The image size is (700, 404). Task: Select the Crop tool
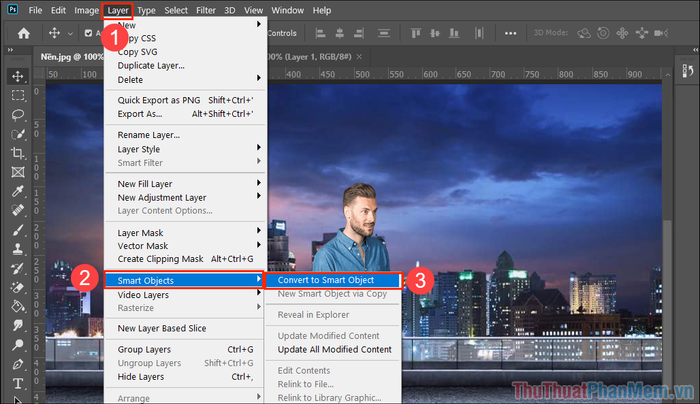(x=17, y=153)
